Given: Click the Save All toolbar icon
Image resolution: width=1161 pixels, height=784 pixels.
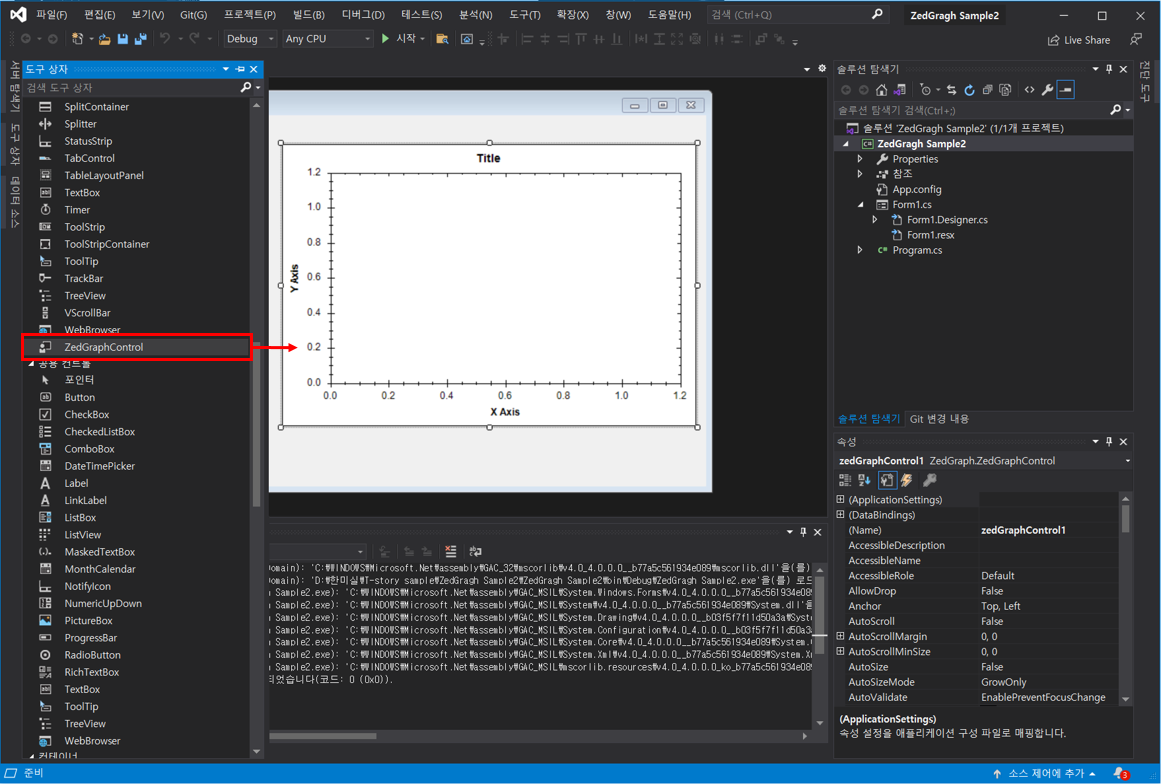Looking at the screenshot, I should 140,39.
